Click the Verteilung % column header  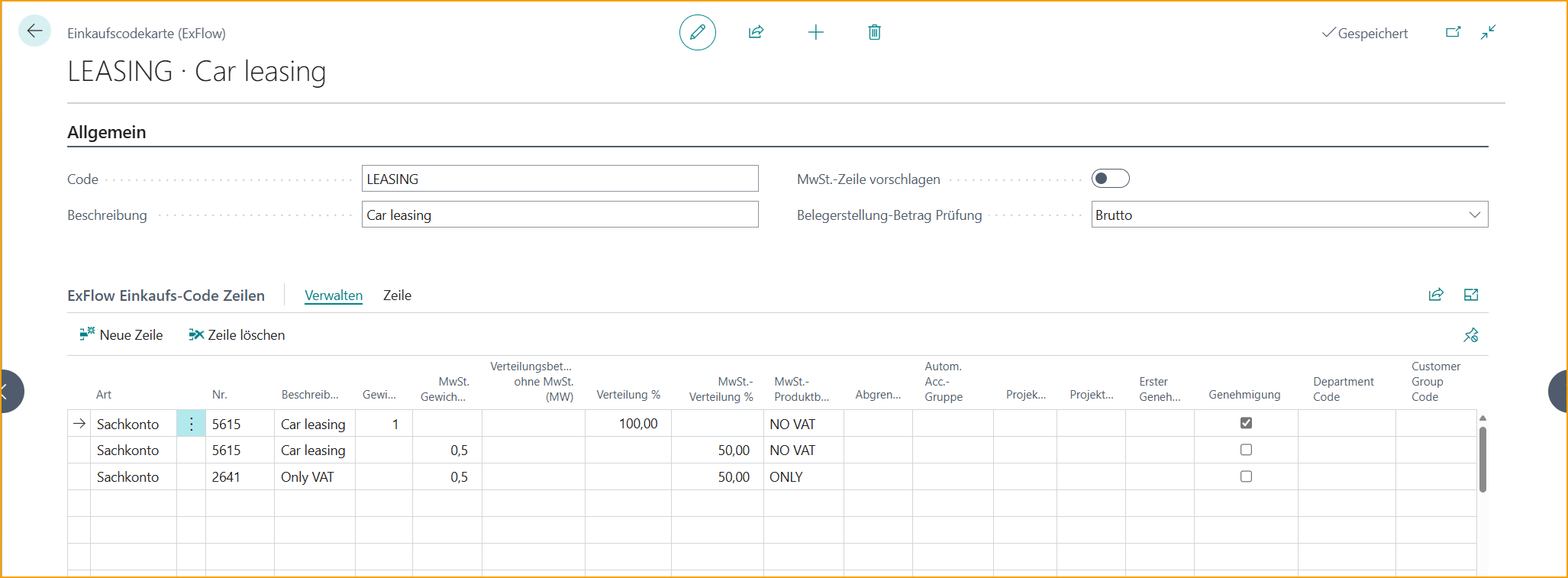pyautogui.click(x=628, y=395)
